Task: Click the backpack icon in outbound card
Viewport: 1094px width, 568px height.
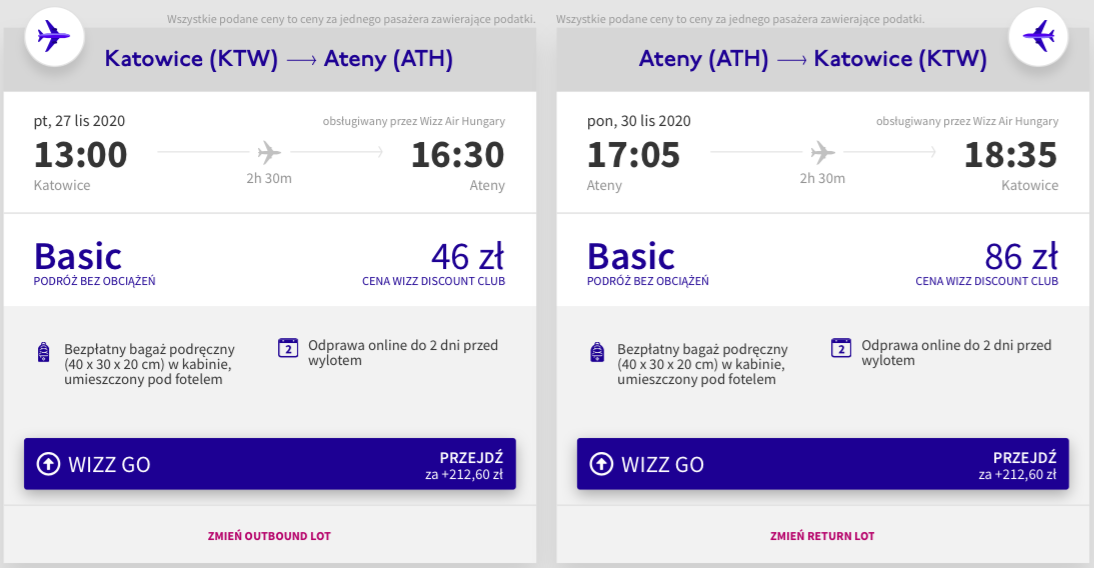Action: click(x=43, y=352)
